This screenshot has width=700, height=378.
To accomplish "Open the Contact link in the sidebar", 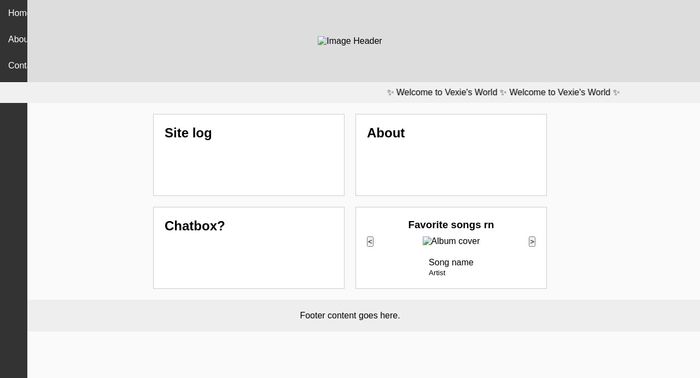I will point(17,65).
